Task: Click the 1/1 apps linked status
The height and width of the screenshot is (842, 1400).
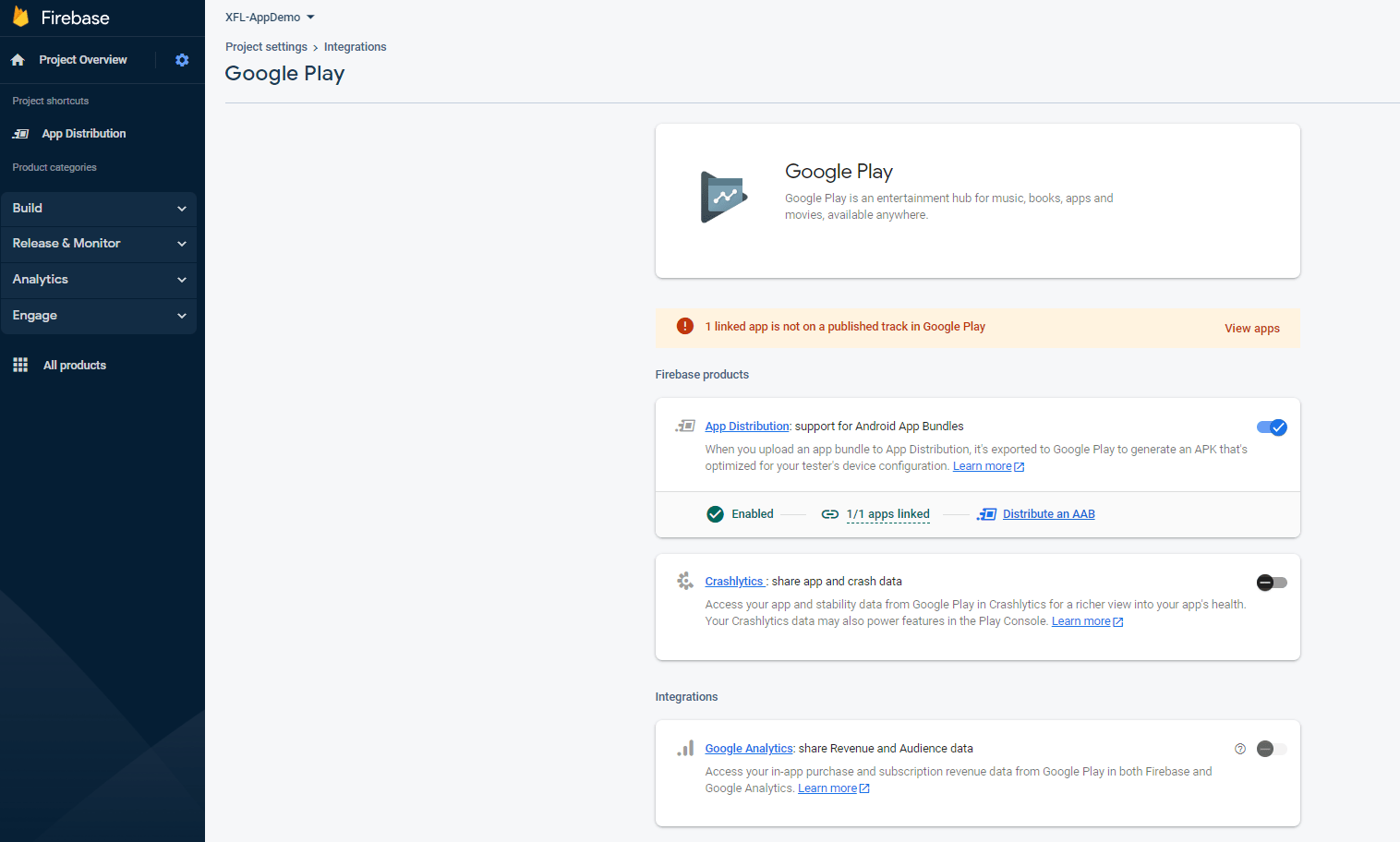Action: 887,513
